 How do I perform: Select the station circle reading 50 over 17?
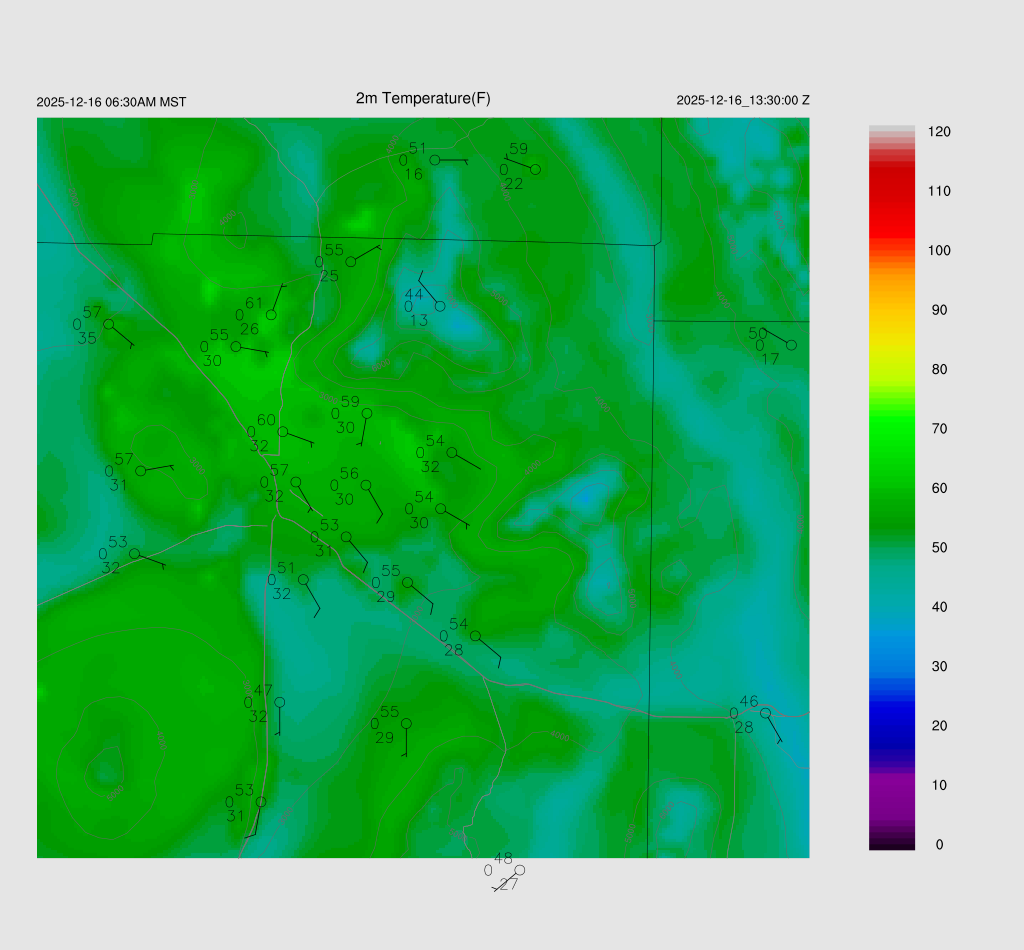point(791,345)
